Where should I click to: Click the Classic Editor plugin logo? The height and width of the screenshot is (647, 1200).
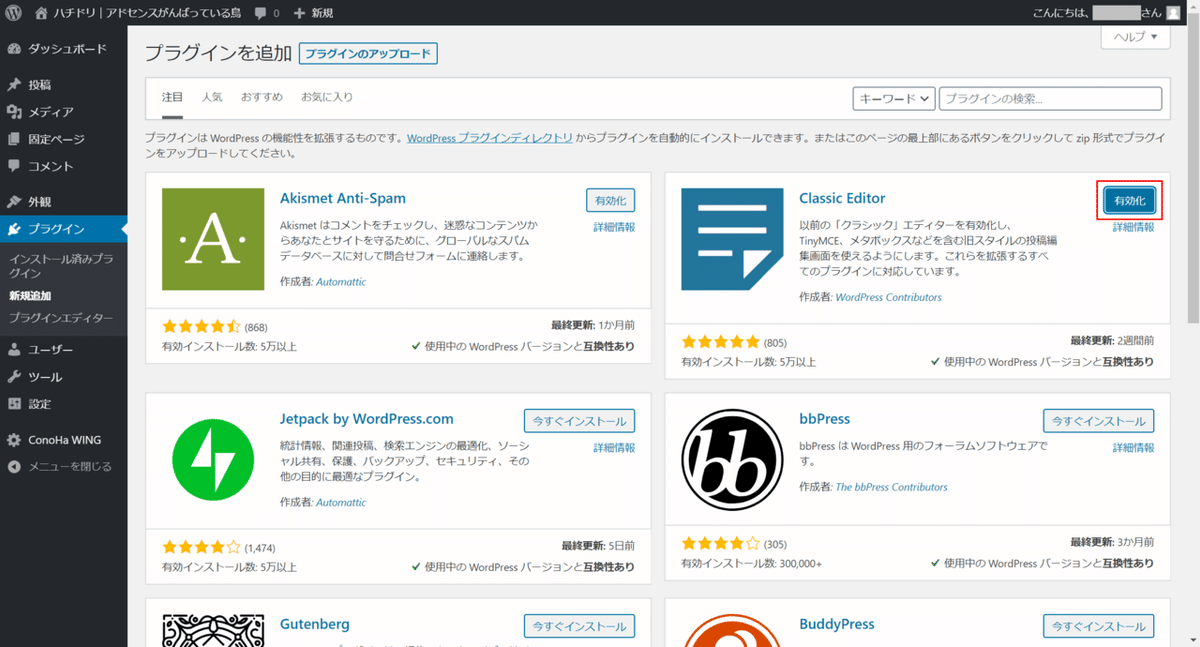(x=732, y=239)
